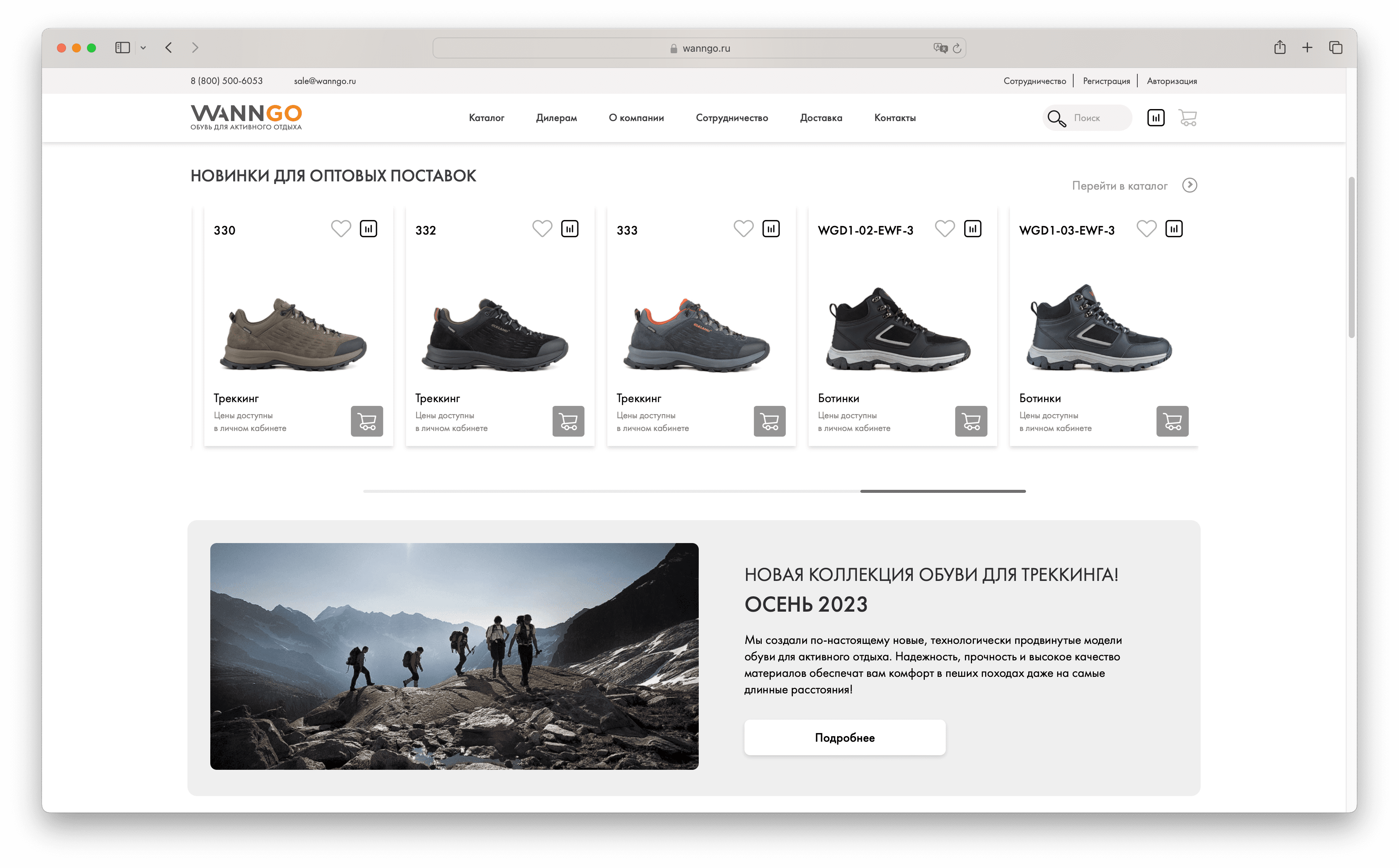The height and width of the screenshot is (868, 1399).
Task: Toggle the Safari sidebar
Action: coord(122,48)
